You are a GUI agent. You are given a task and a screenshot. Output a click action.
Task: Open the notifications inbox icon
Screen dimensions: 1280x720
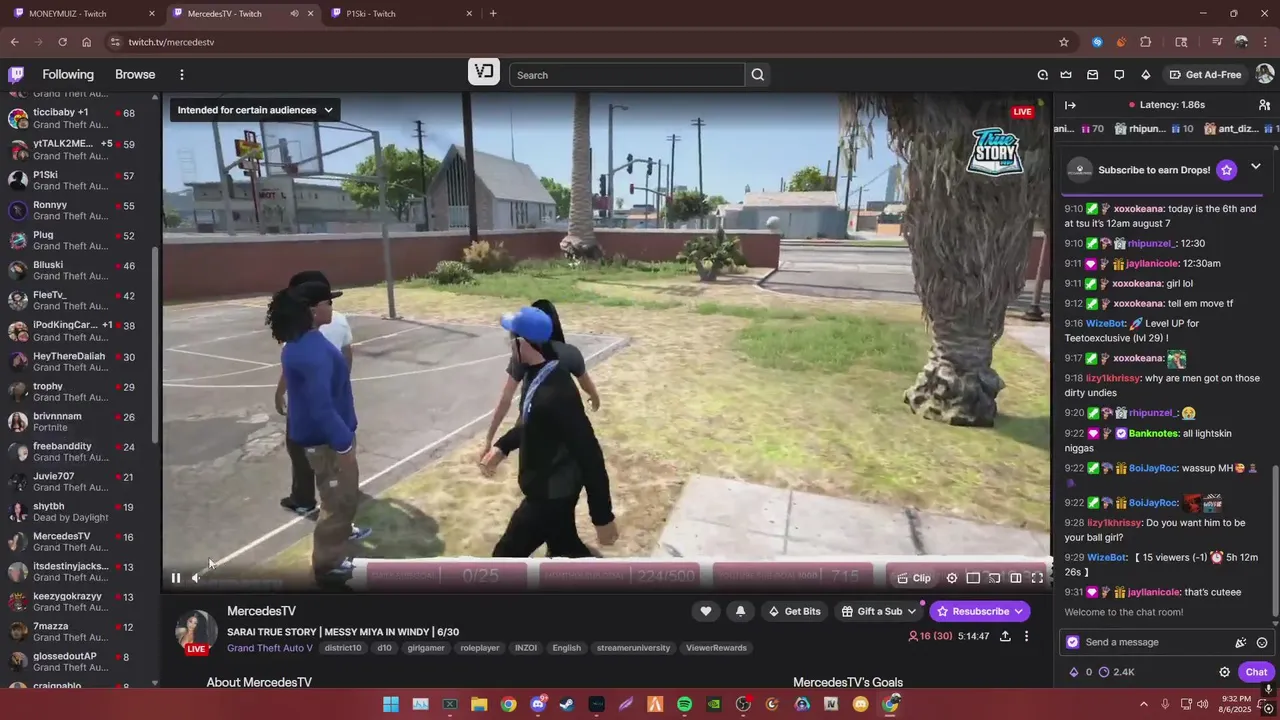(1093, 75)
